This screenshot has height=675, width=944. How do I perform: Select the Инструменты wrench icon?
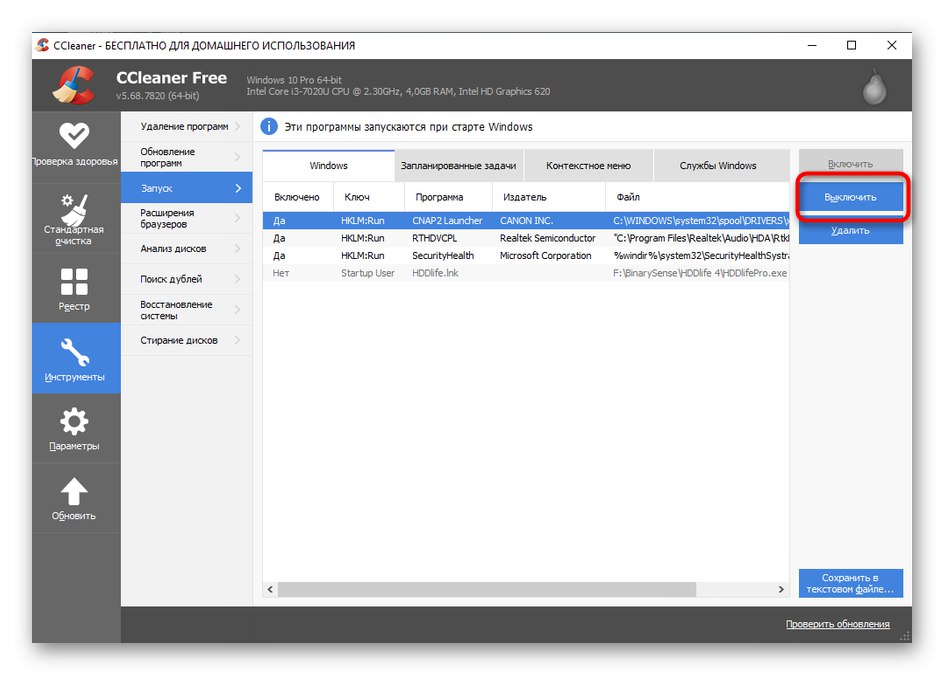75,352
